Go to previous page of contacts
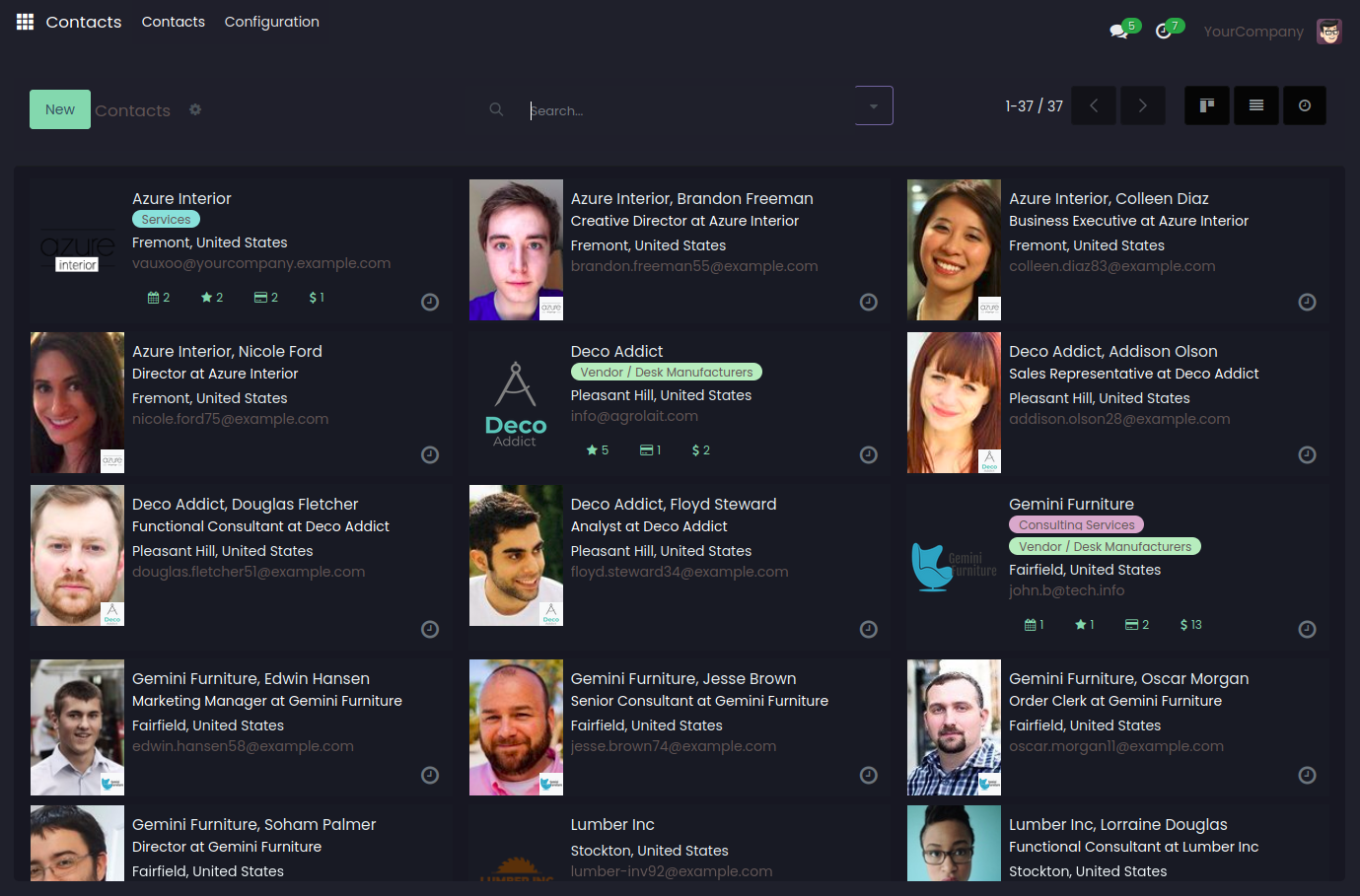 coord(1094,105)
